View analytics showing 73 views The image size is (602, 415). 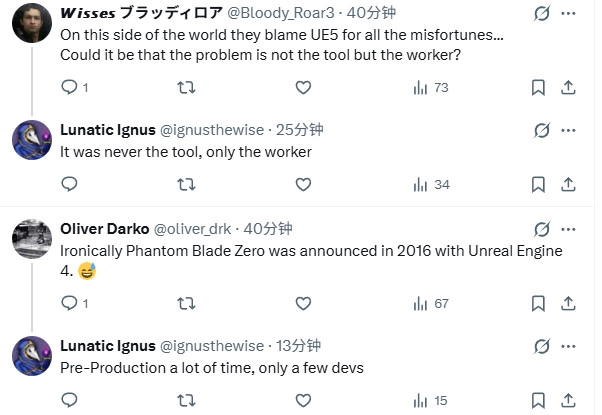pos(431,88)
